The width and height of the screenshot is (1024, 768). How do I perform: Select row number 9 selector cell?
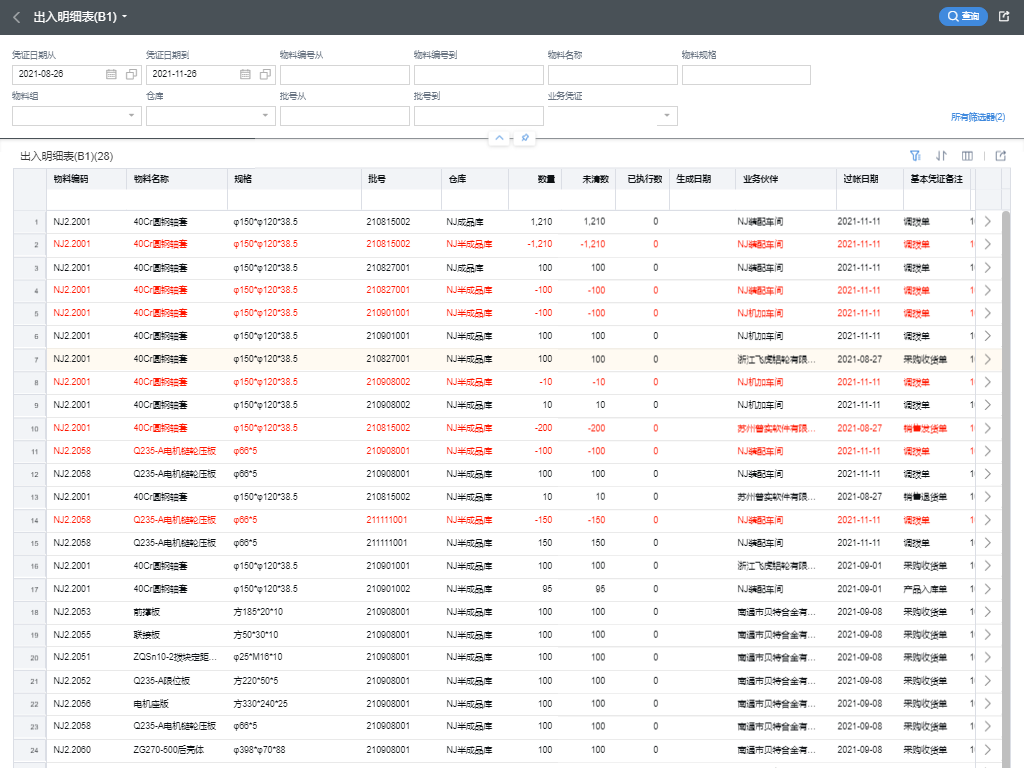pos(30,406)
